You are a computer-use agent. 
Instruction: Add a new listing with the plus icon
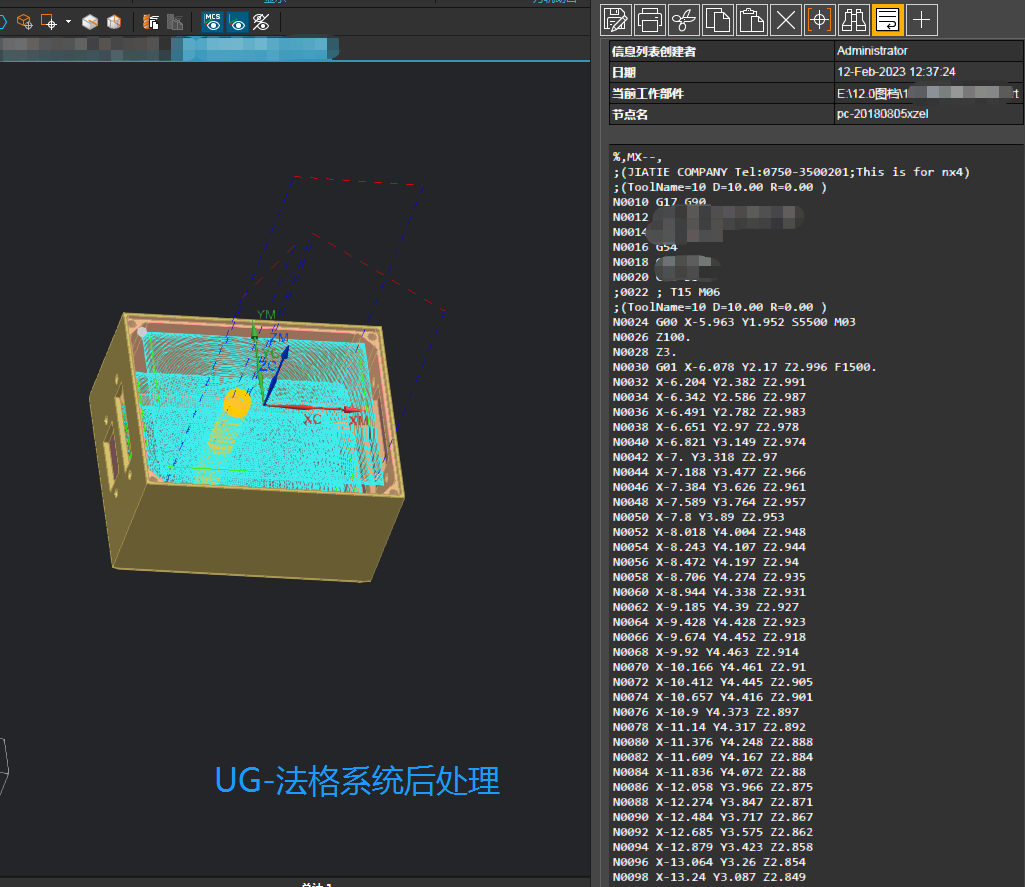tap(921, 19)
